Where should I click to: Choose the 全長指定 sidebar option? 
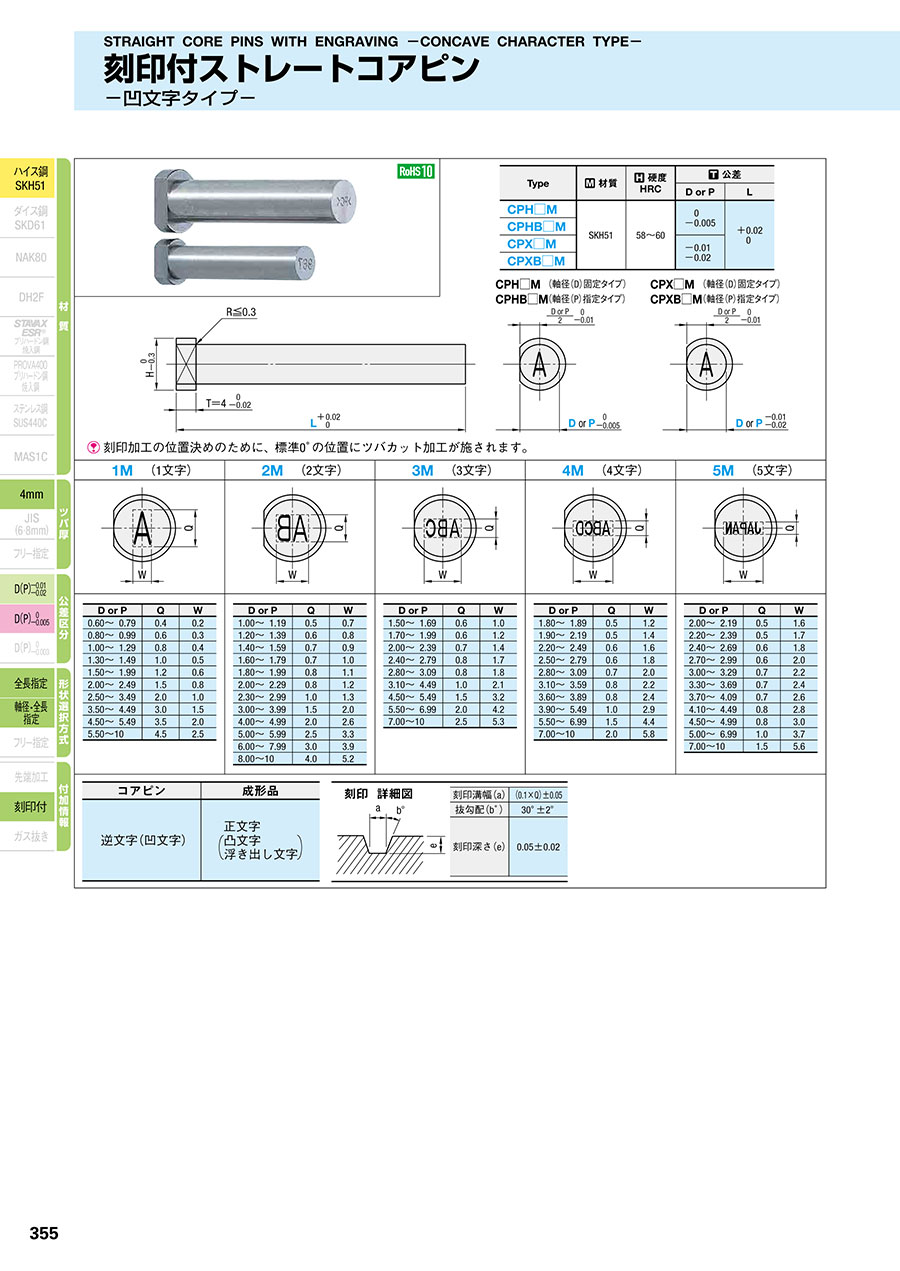[x=30, y=684]
